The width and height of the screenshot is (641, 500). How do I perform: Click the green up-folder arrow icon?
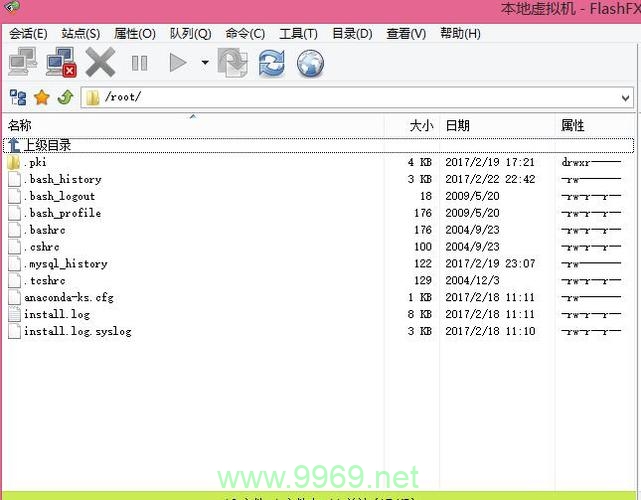click(x=66, y=97)
